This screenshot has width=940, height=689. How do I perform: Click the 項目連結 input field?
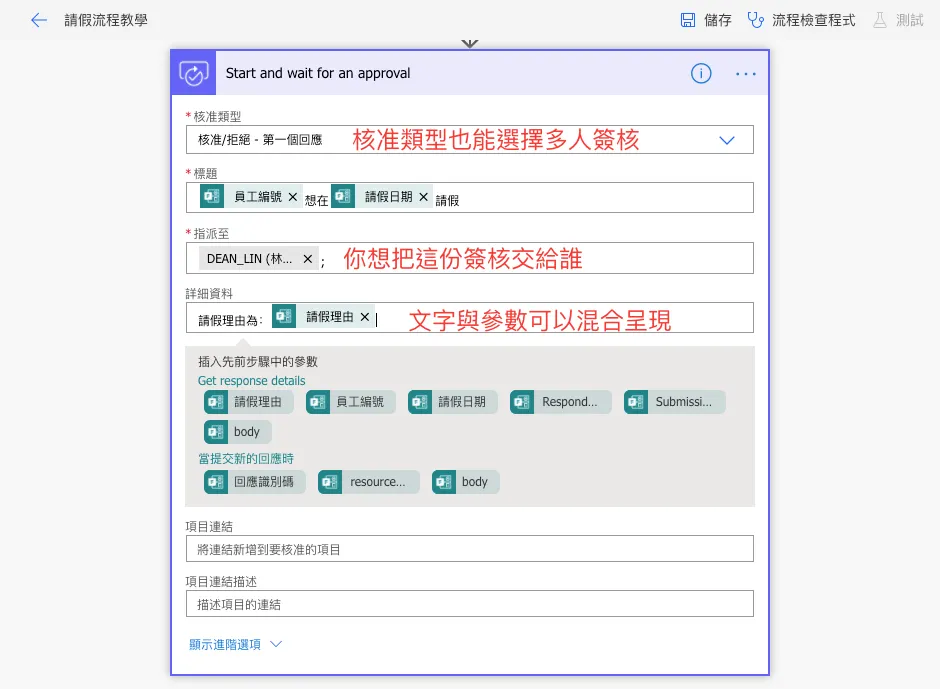coord(469,549)
